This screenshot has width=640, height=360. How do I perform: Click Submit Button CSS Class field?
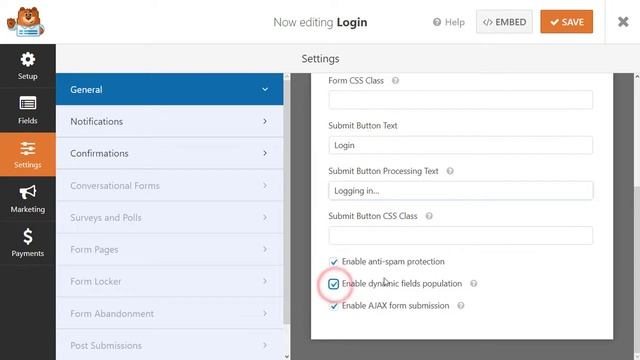click(460, 236)
